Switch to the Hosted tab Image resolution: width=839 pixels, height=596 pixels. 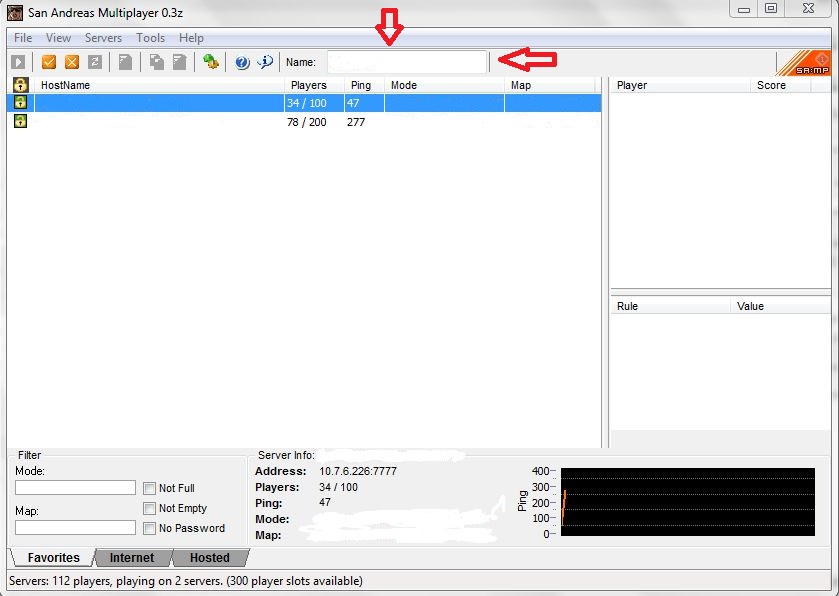pos(210,557)
